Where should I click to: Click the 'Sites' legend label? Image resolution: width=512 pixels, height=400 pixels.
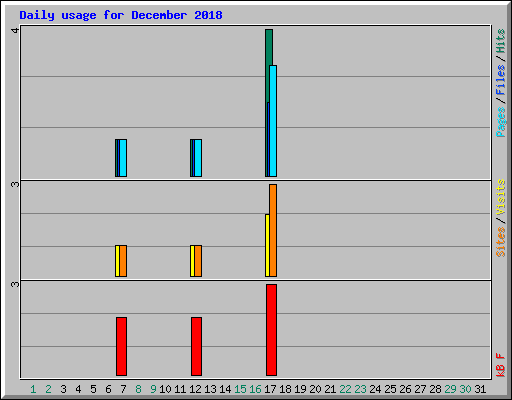pos(500,242)
